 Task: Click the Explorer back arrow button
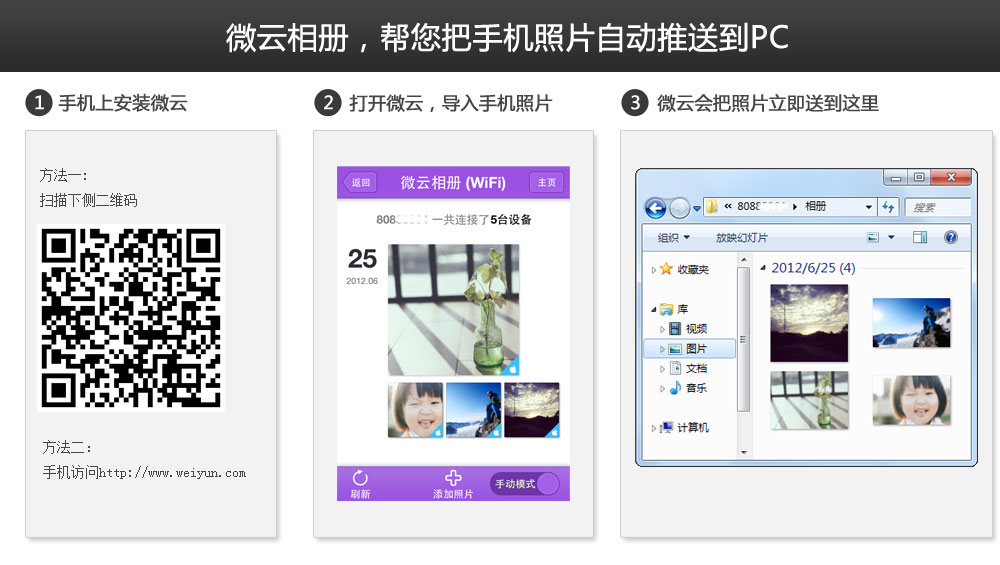pyautogui.click(x=655, y=208)
